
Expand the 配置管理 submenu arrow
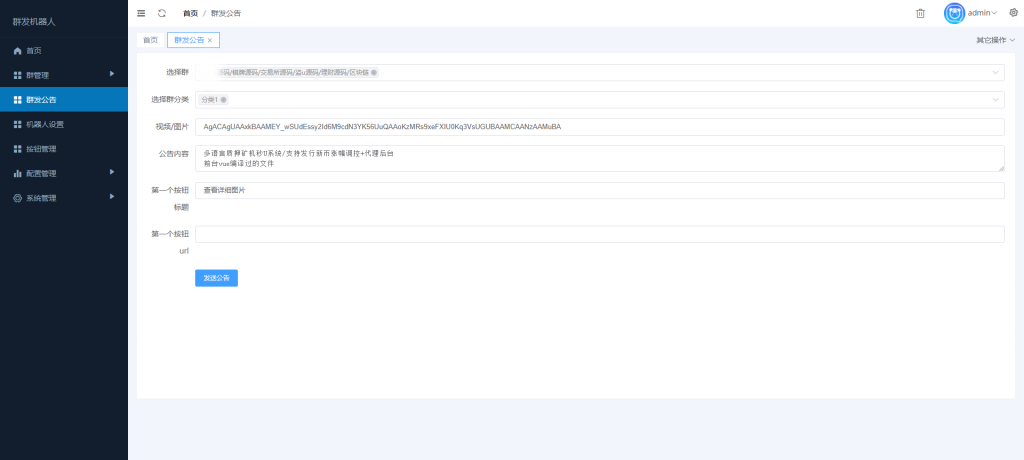click(x=112, y=172)
